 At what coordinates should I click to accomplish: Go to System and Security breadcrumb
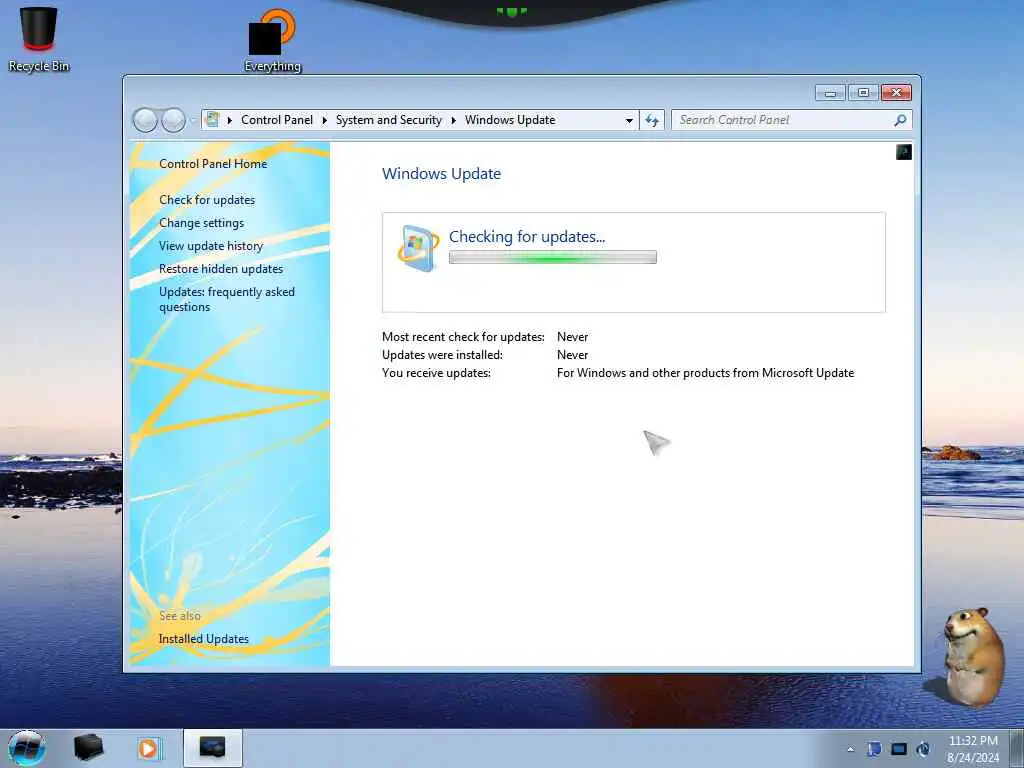pos(389,120)
